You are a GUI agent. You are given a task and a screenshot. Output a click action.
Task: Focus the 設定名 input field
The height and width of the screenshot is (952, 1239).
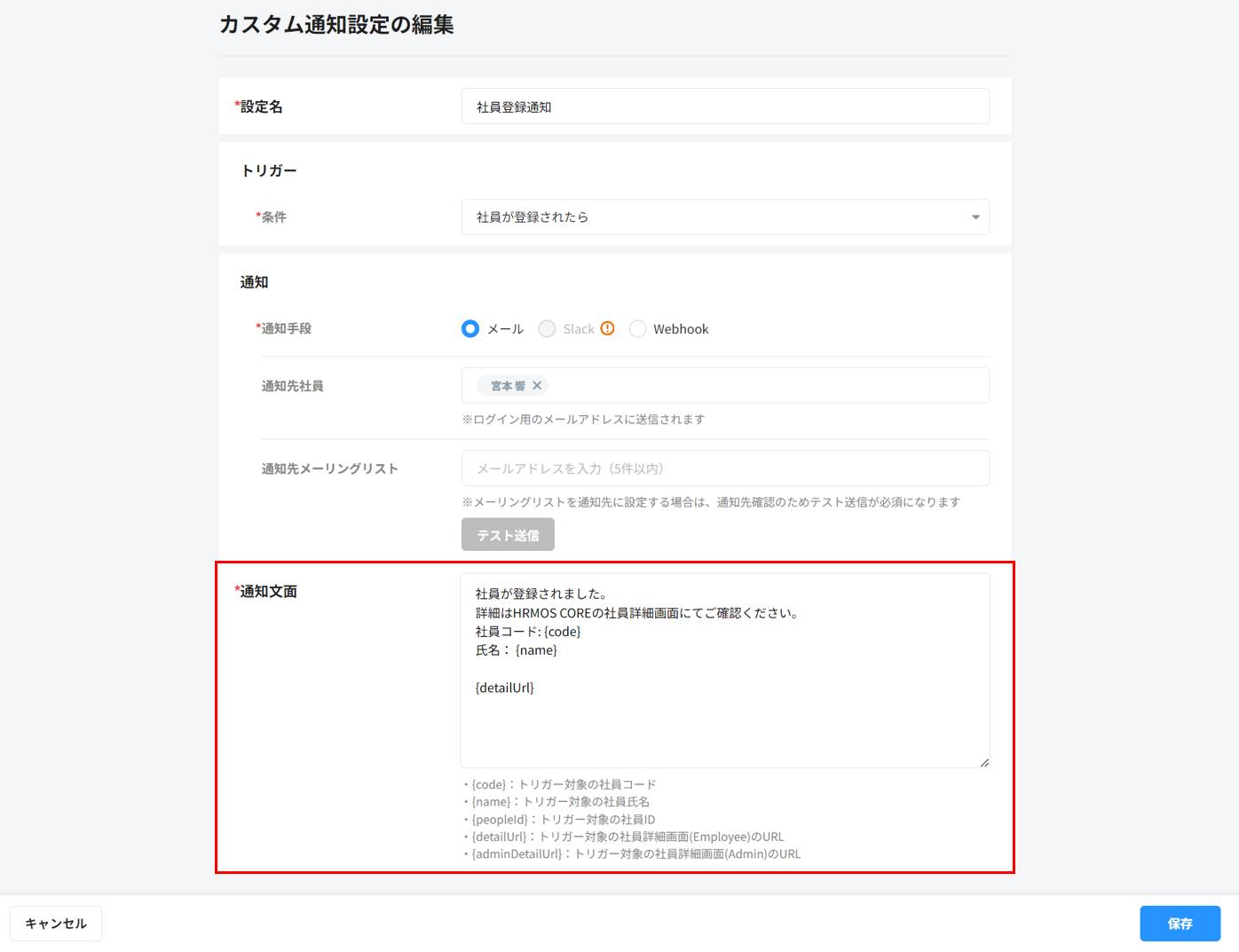pos(724,106)
